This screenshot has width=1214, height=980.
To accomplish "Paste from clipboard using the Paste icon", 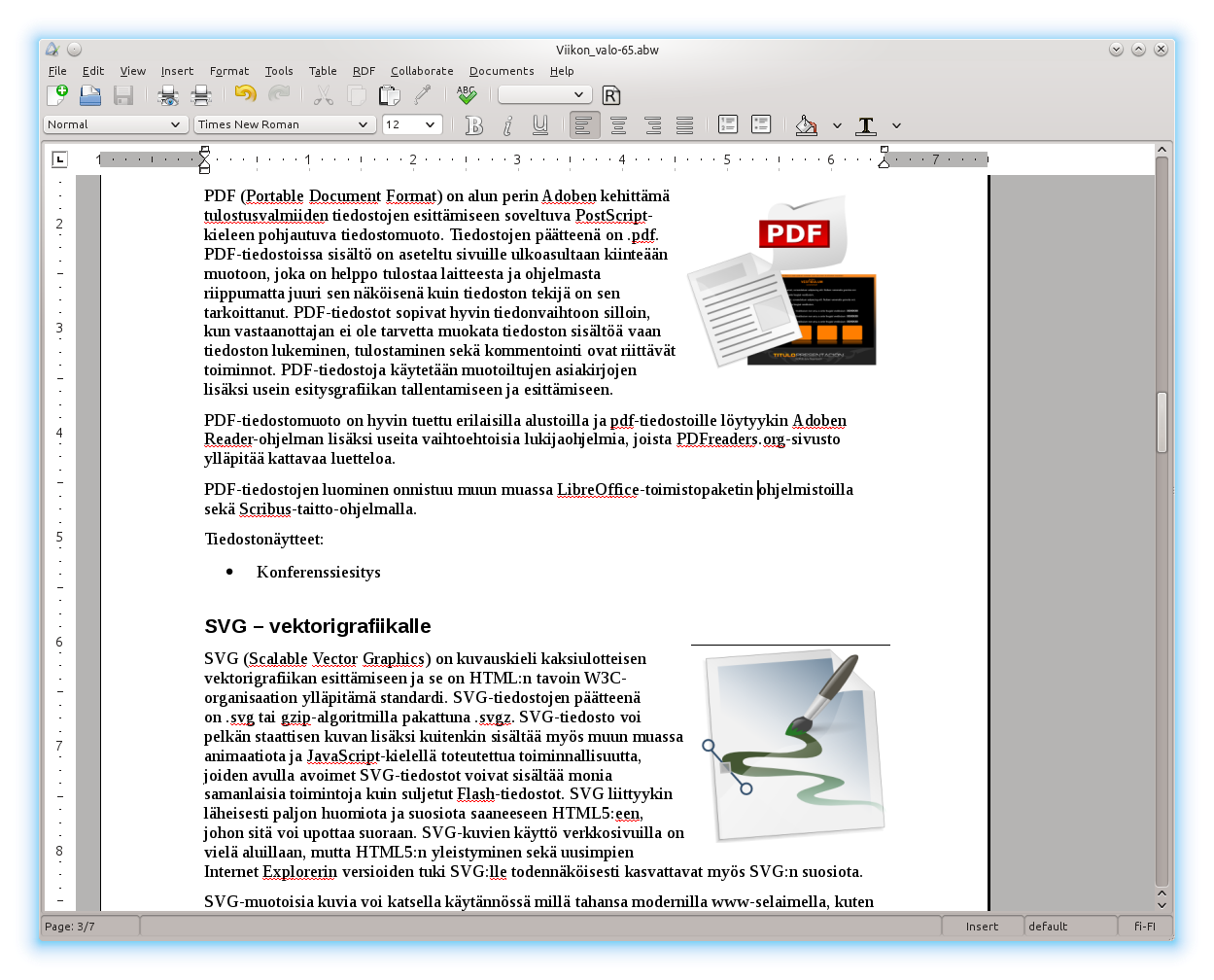I will point(390,94).
